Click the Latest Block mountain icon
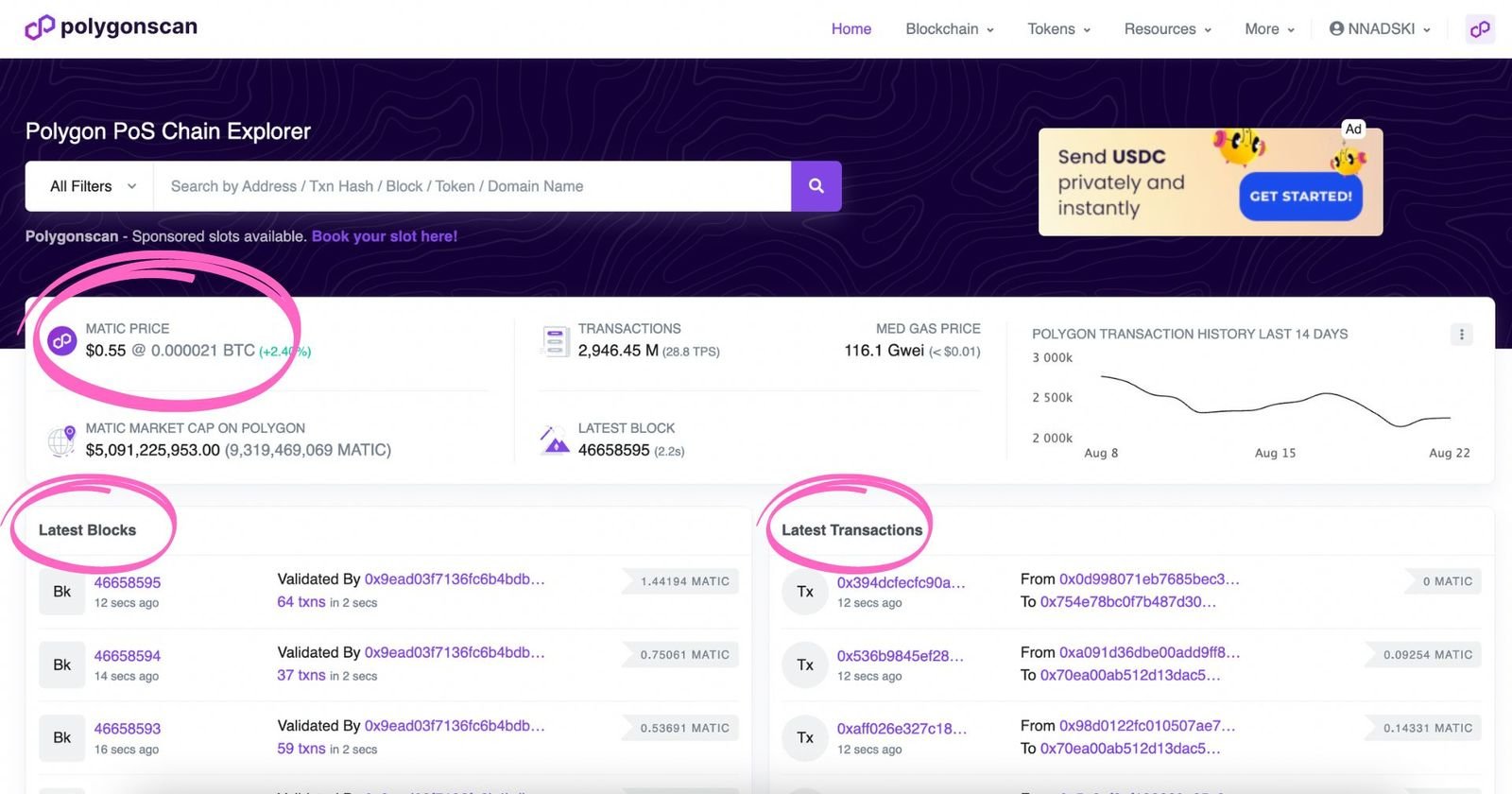 click(x=555, y=440)
